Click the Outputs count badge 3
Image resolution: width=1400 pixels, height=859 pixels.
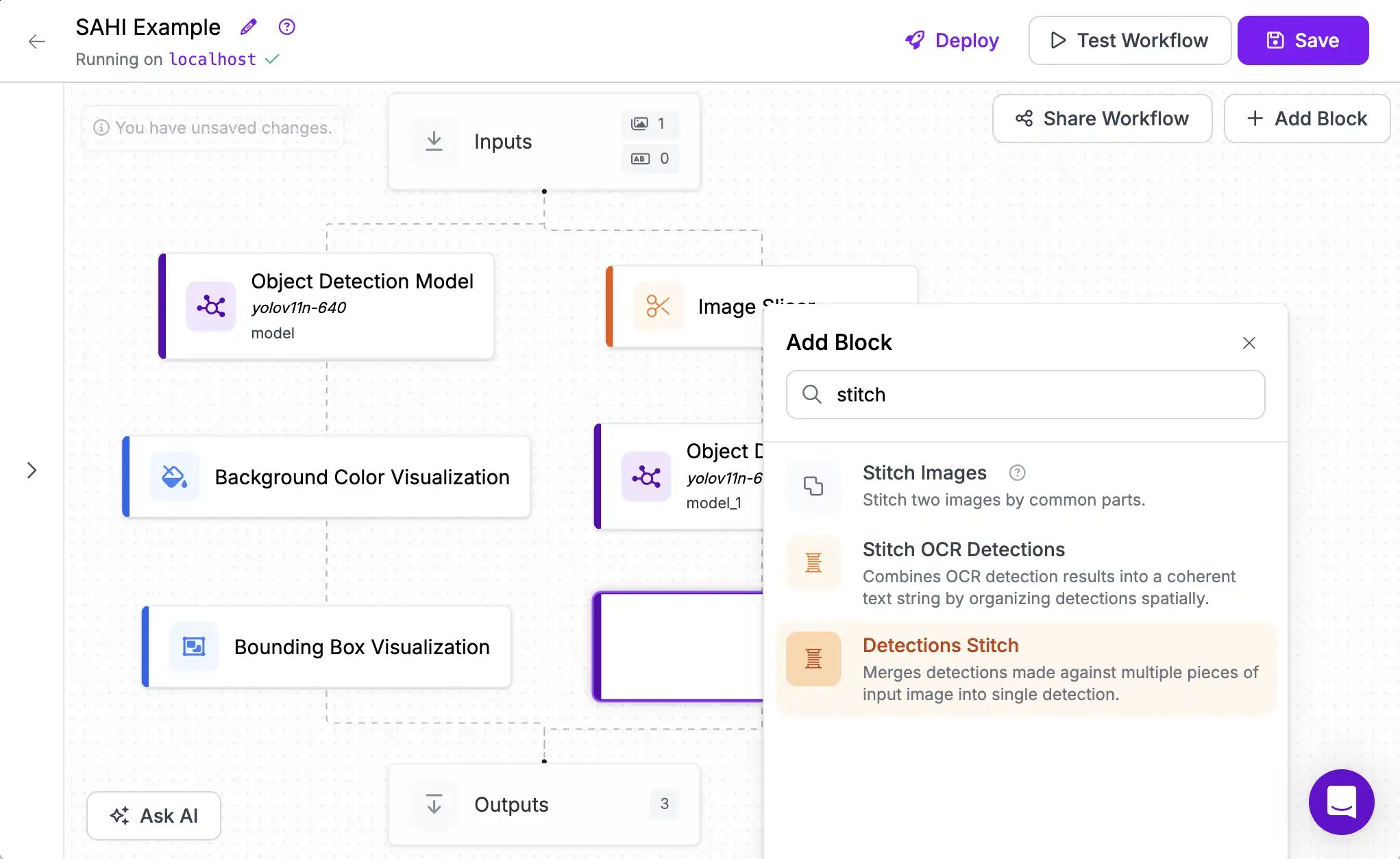tap(664, 804)
